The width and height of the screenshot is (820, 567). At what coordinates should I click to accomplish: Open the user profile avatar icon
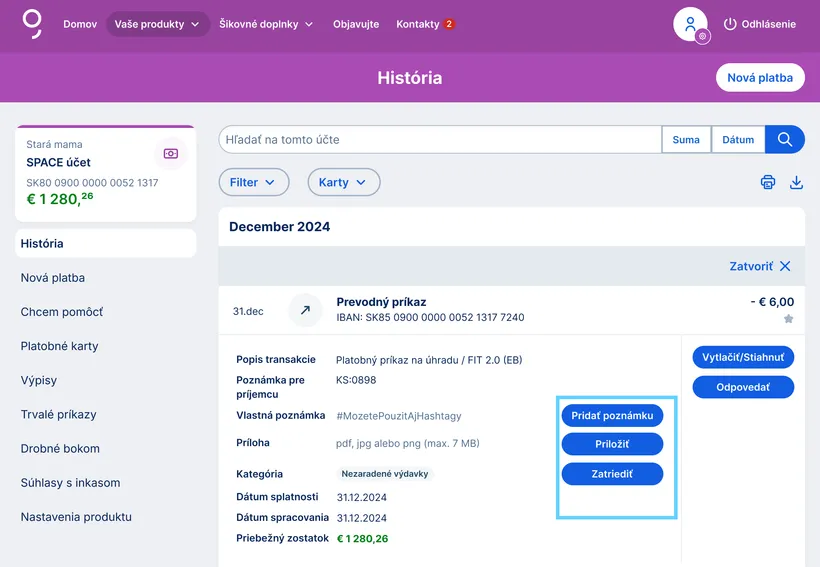coord(691,24)
